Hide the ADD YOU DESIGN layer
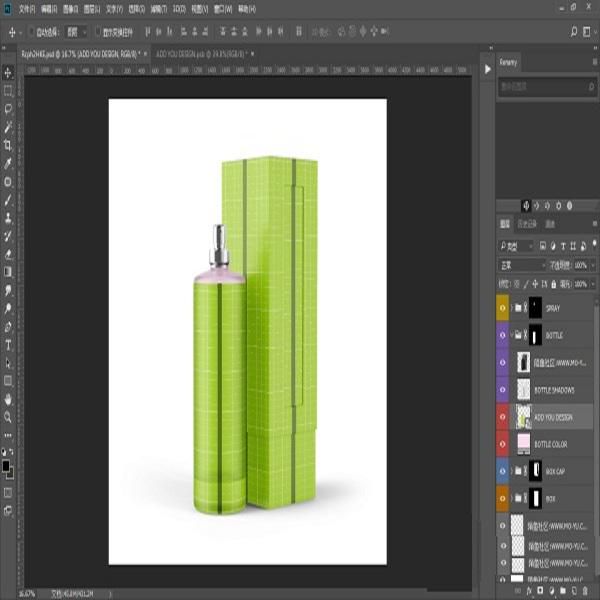The height and width of the screenshot is (600, 600). (502, 417)
